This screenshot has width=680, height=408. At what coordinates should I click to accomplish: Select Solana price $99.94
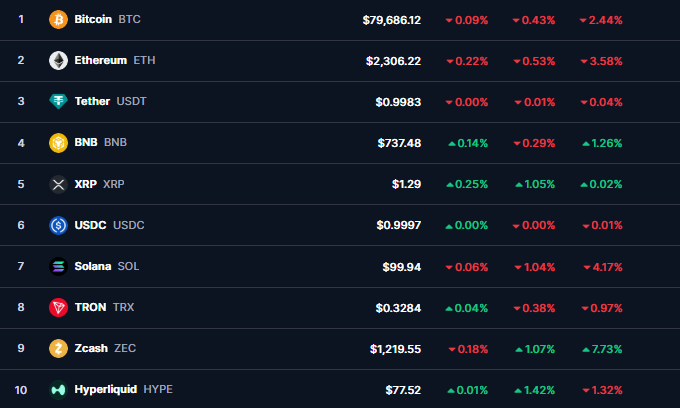tap(402, 267)
